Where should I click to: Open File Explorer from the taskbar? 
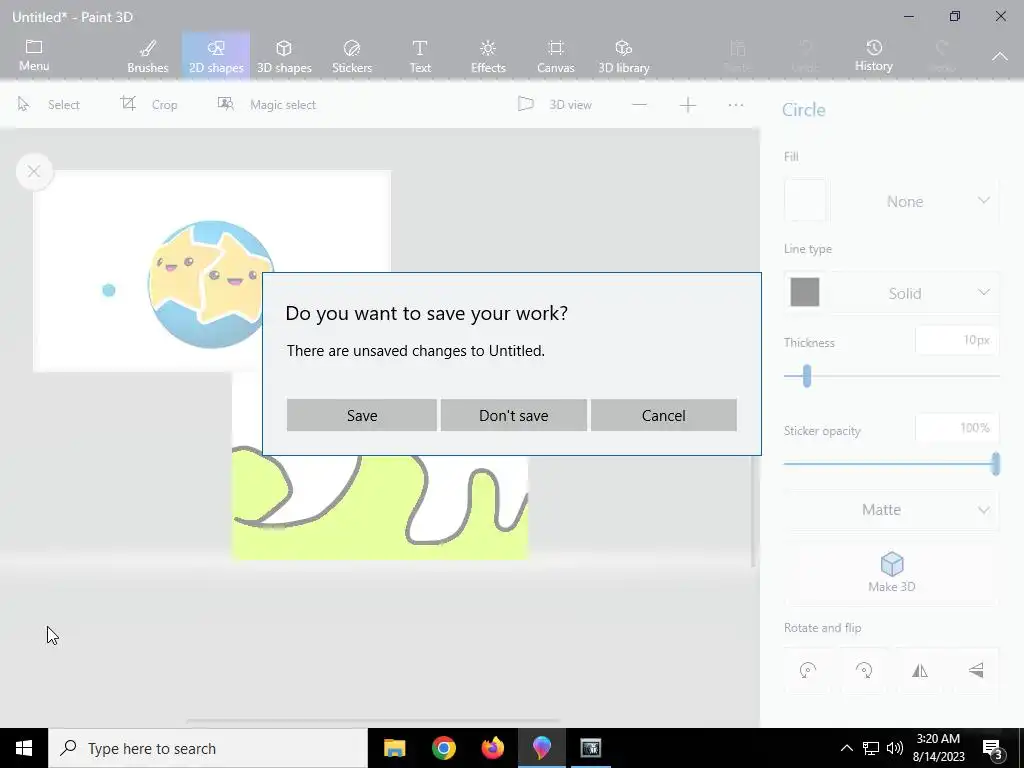(x=394, y=748)
